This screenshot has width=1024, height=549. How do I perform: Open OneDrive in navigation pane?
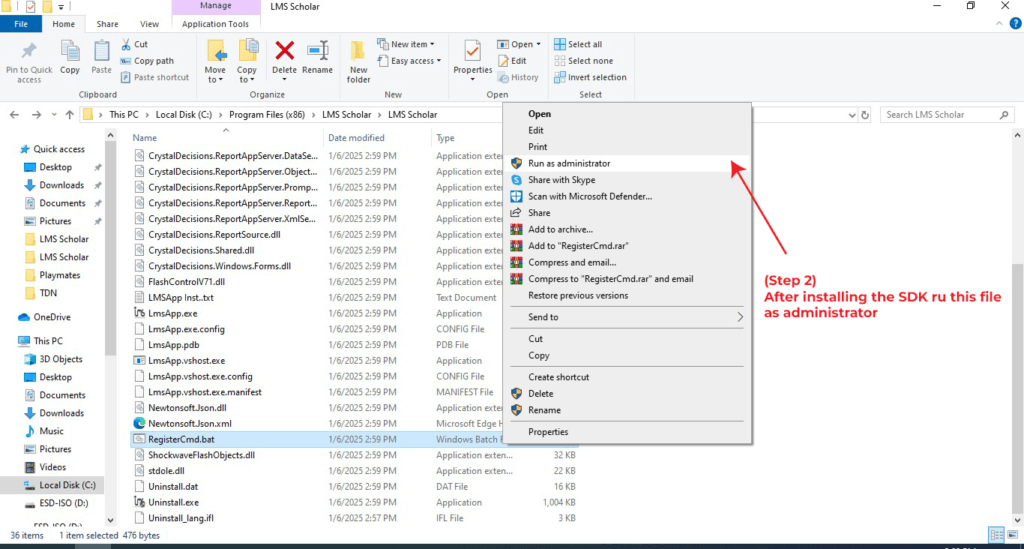point(52,317)
